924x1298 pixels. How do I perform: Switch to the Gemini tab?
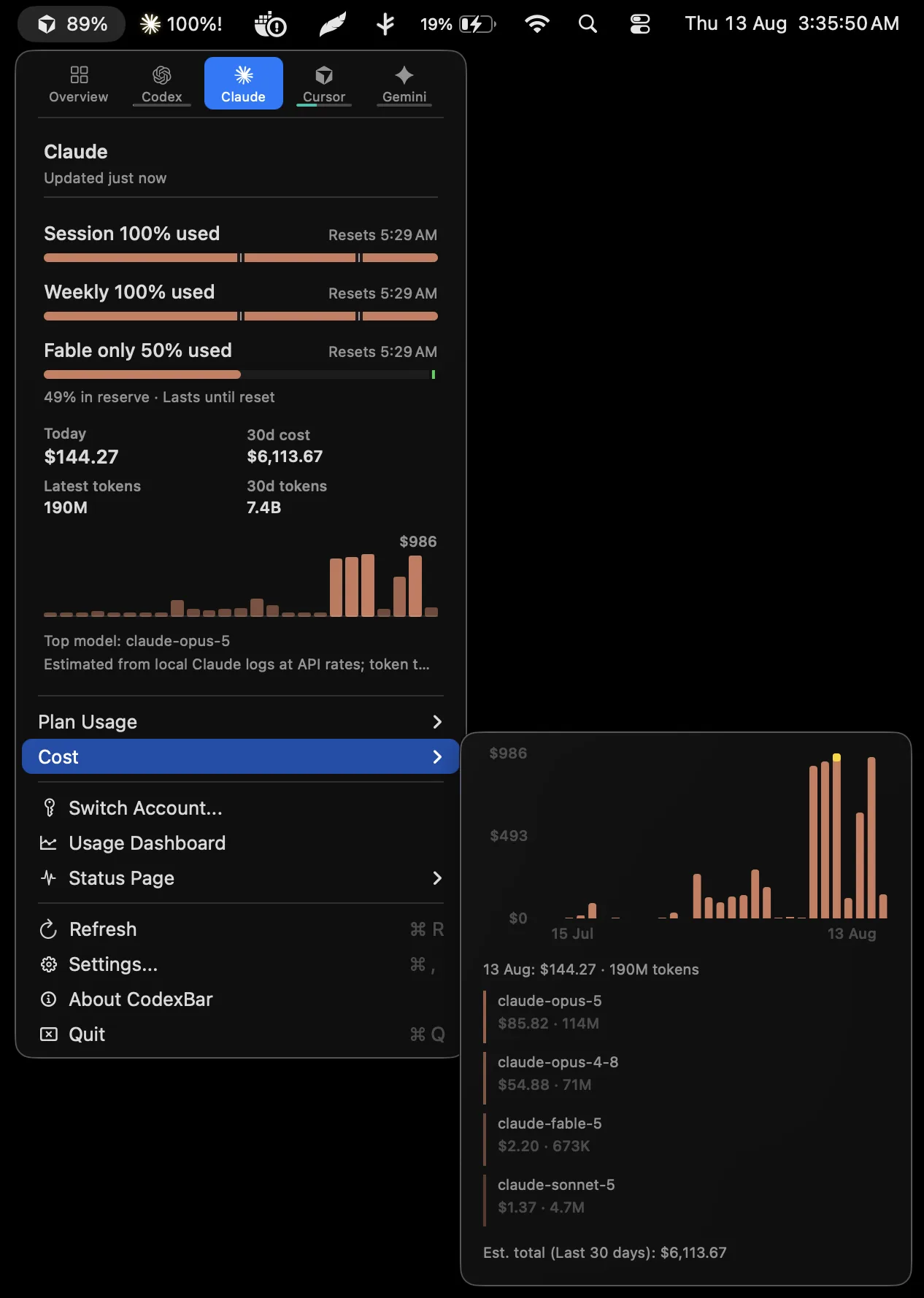404,84
